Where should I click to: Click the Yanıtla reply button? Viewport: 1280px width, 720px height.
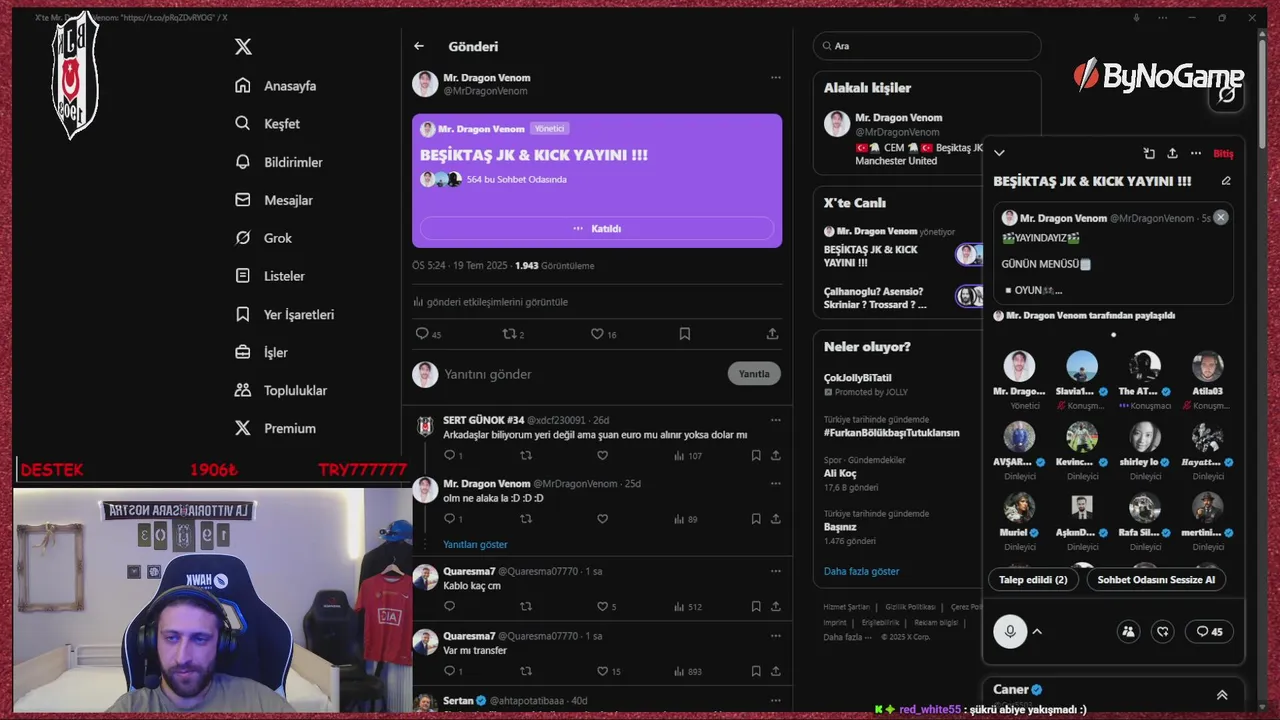pyautogui.click(x=754, y=374)
